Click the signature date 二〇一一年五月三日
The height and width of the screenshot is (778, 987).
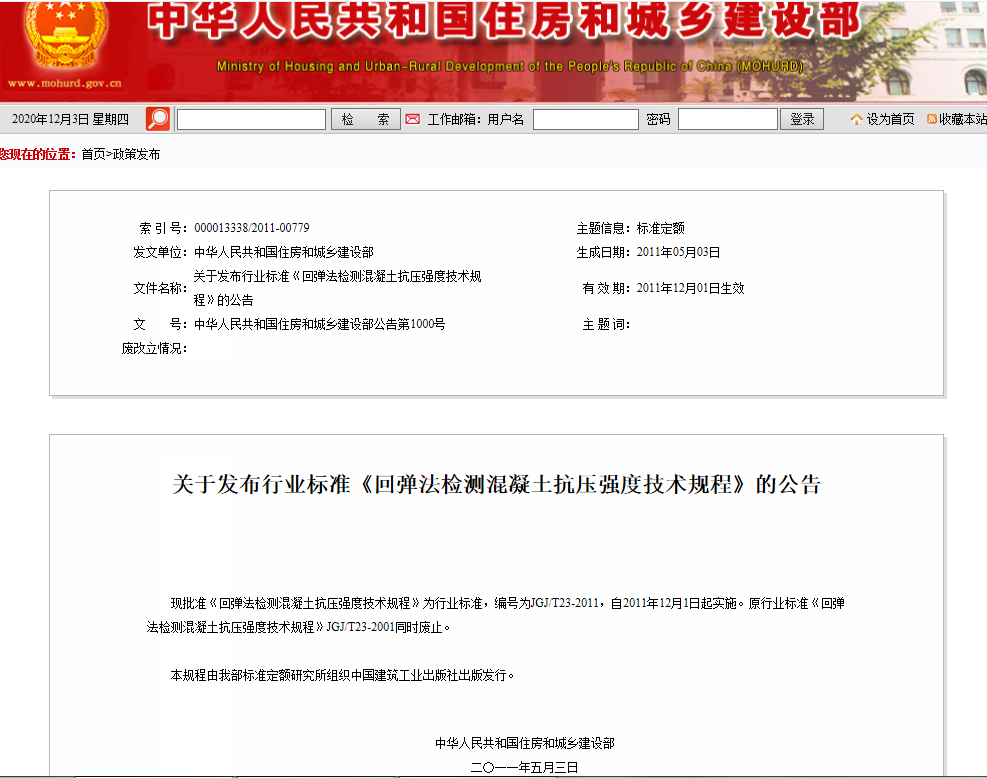(x=524, y=767)
